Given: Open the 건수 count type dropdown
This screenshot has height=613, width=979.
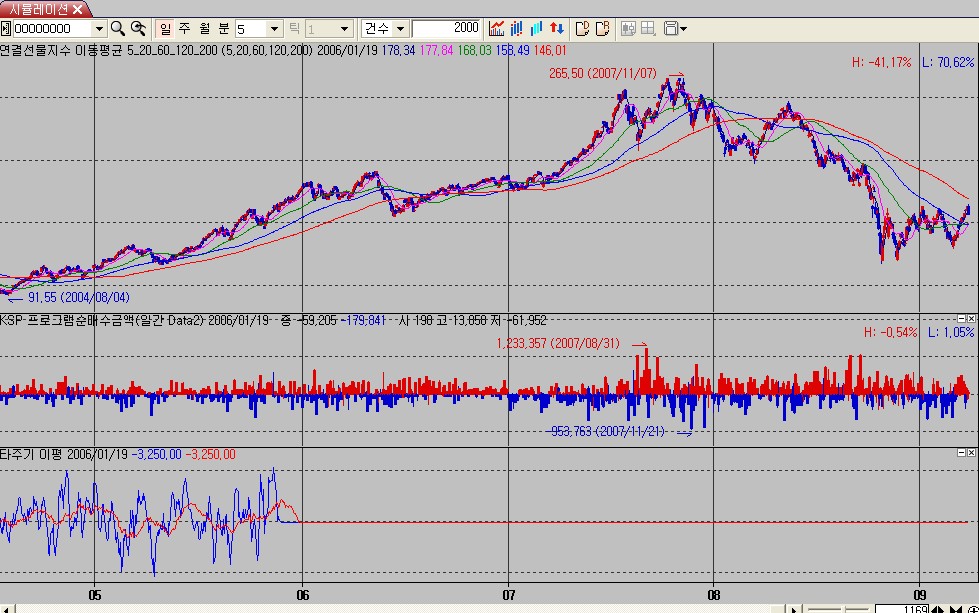Looking at the screenshot, I should point(400,29).
